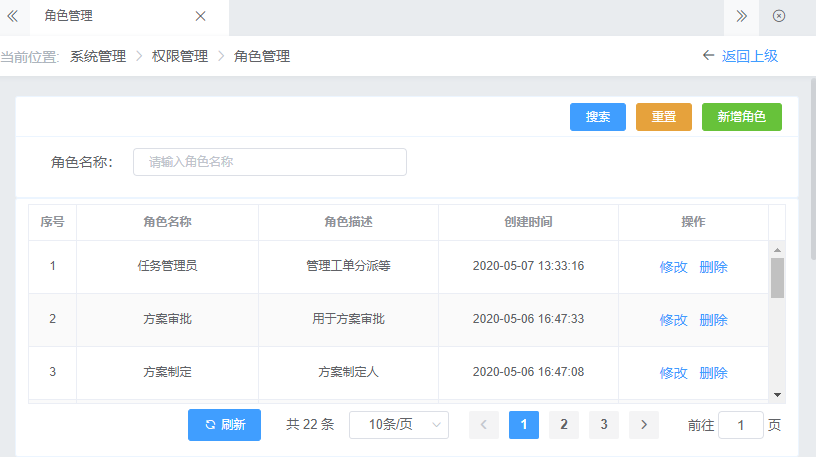The image size is (816, 457).
Task: Click the table's vertical scrollbar thumb
Action: pos(777,278)
